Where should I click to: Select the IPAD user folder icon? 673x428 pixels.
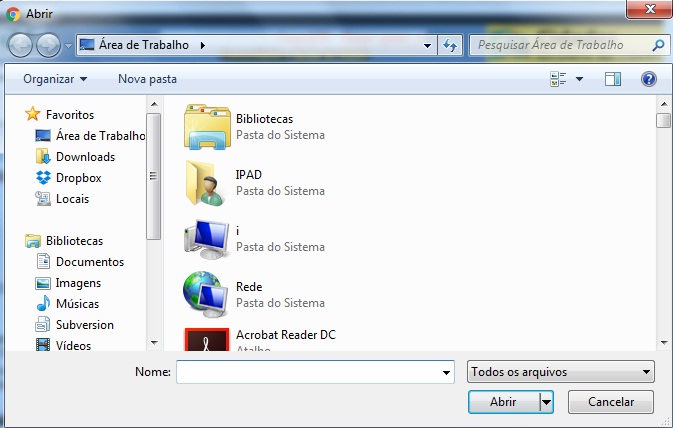coord(205,183)
